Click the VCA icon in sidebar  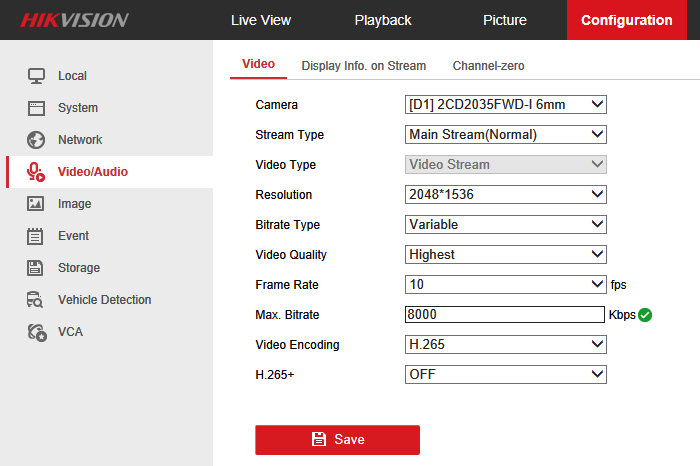(x=37, y=332)
